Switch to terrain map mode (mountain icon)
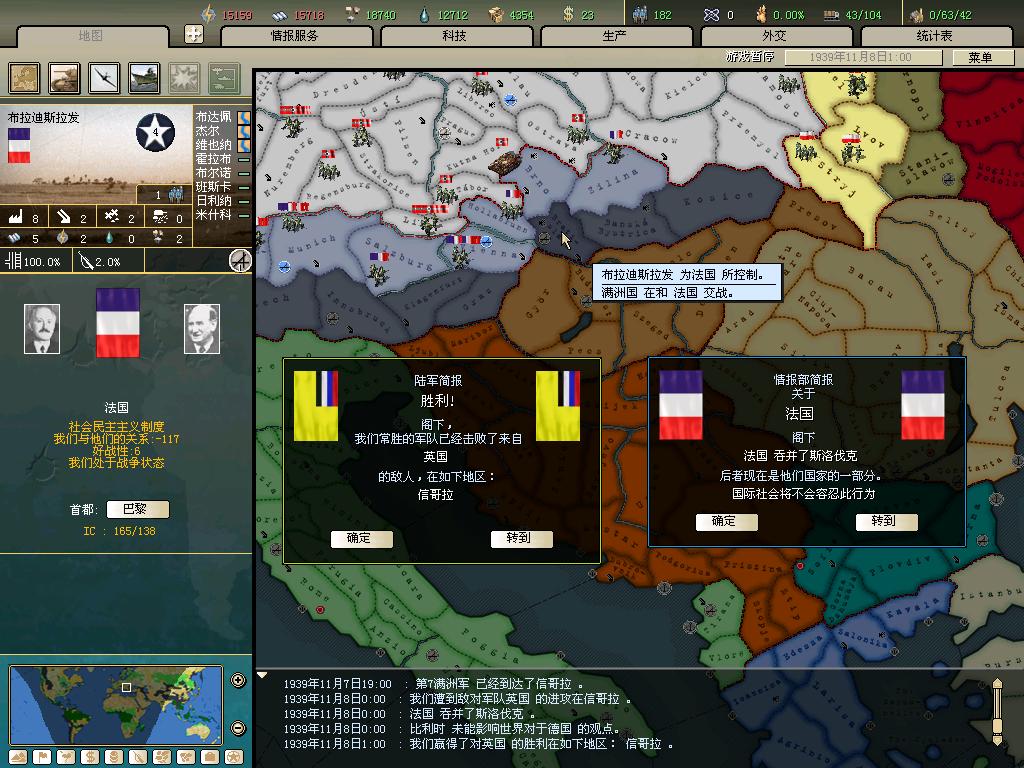1024x768 pixels. pyautogui.click(x=18, y=757)
